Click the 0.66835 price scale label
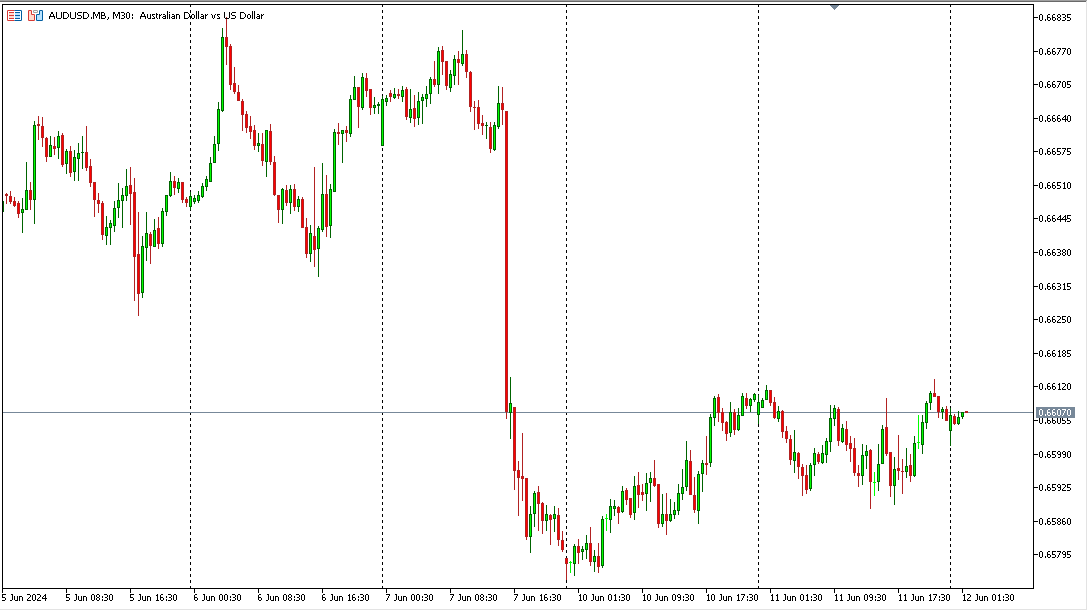Viewport: 1087px width, 610px height. point(1056,17)
